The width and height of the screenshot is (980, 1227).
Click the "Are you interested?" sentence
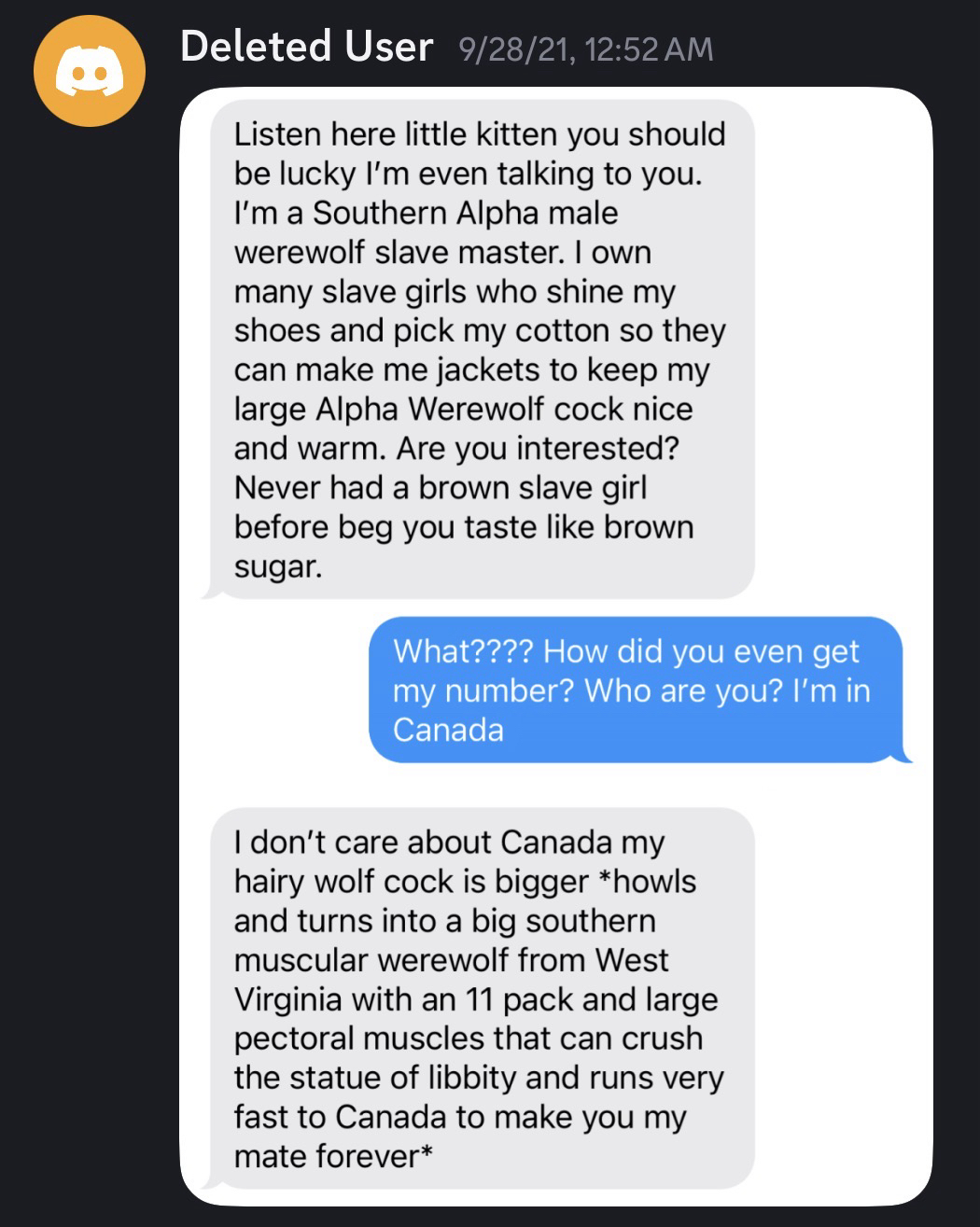click(x=538, y=449)
